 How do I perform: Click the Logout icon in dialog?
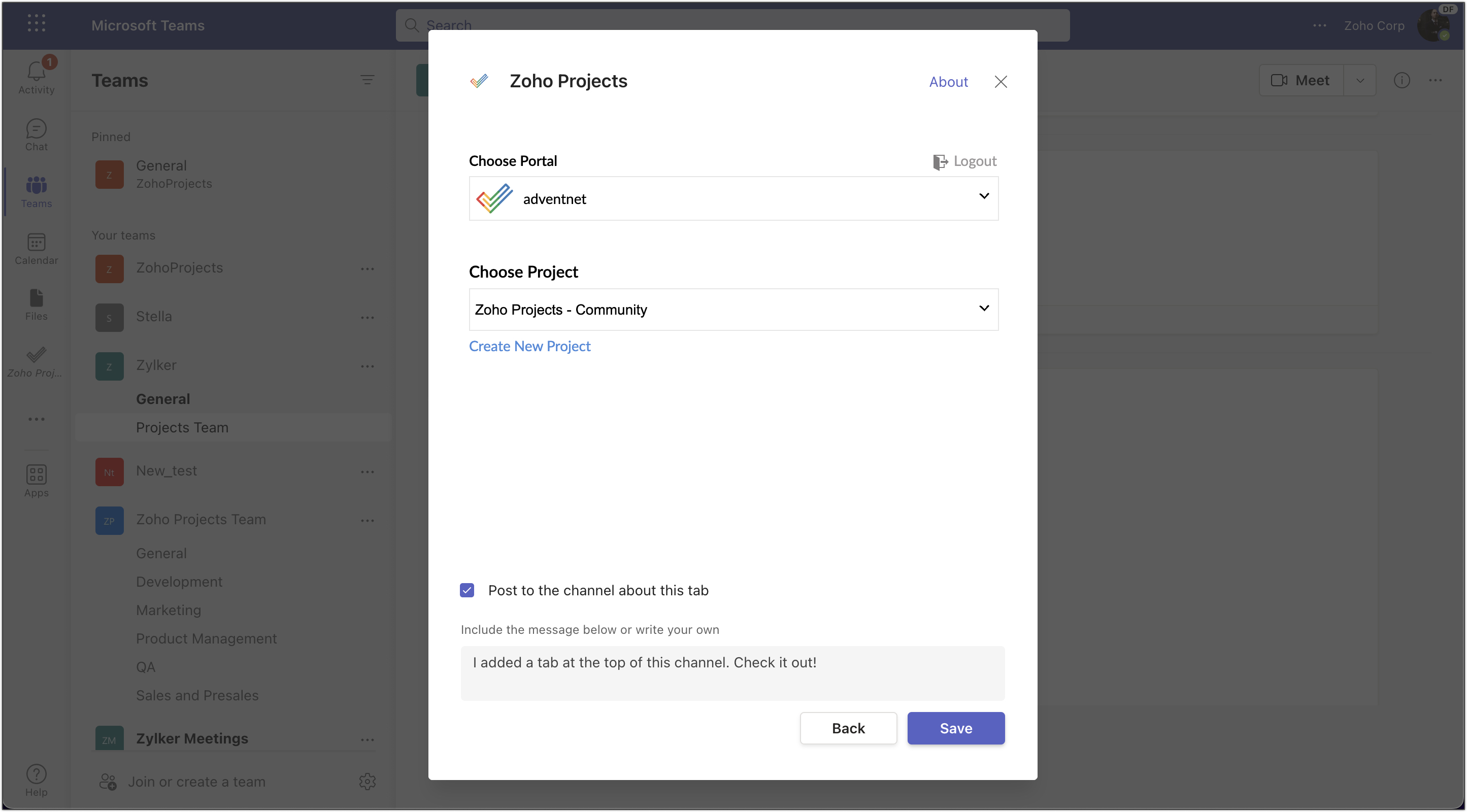tap(940, 162)
